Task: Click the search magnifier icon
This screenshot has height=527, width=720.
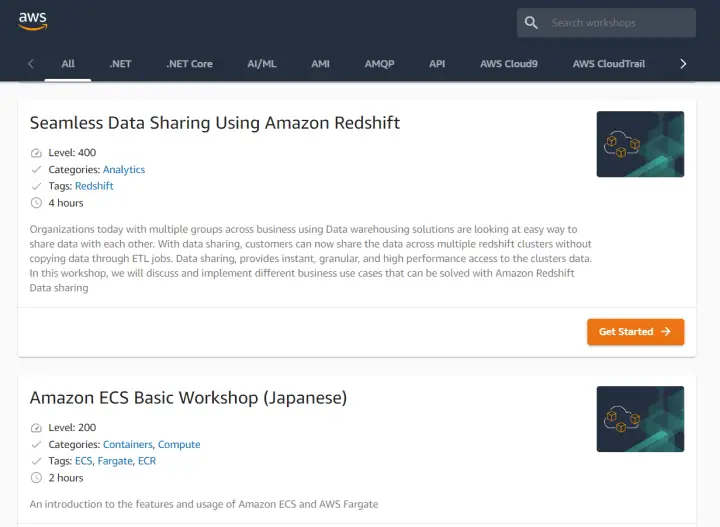Action: pos(532,23)
